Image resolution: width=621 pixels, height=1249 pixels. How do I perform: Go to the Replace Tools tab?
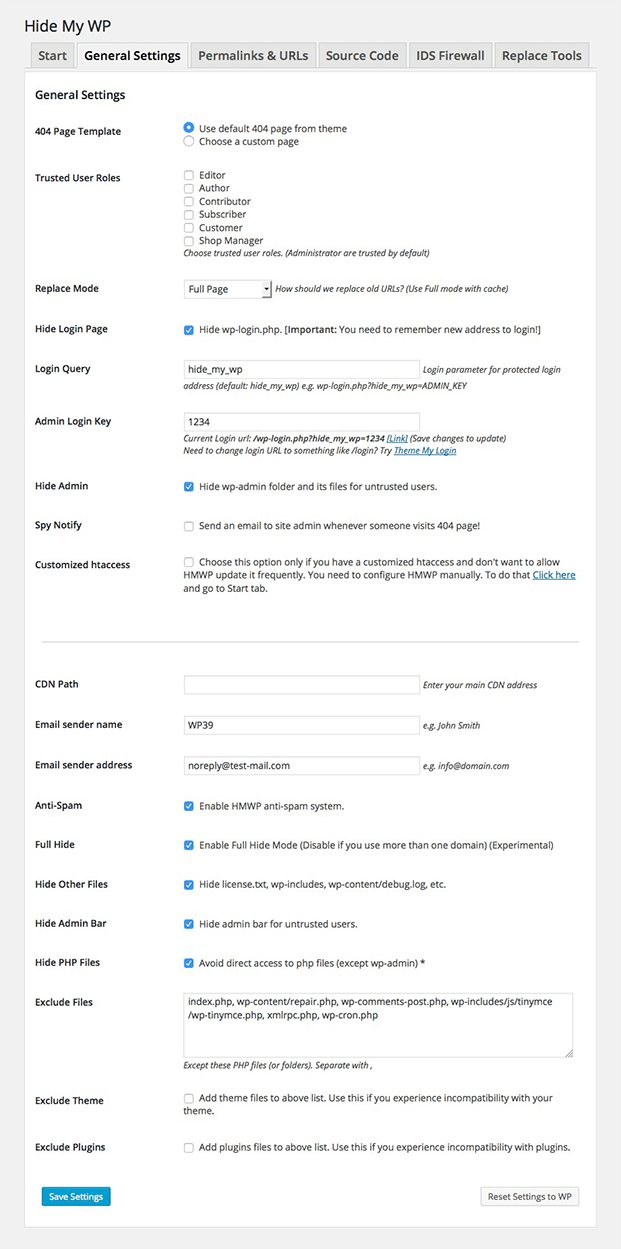coord(541,55)
